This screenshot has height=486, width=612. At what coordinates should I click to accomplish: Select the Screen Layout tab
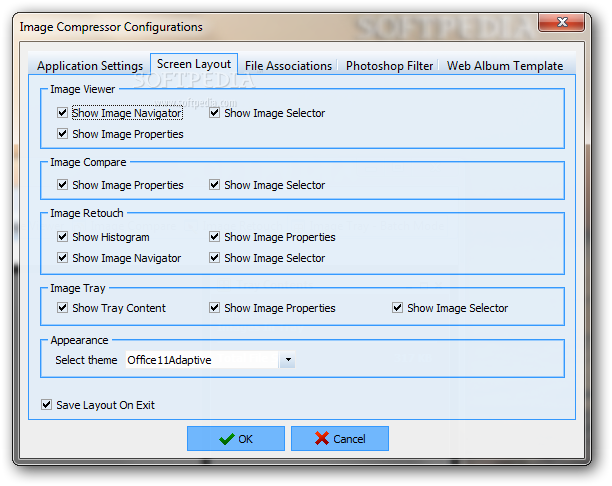click(x=194, y=64)
